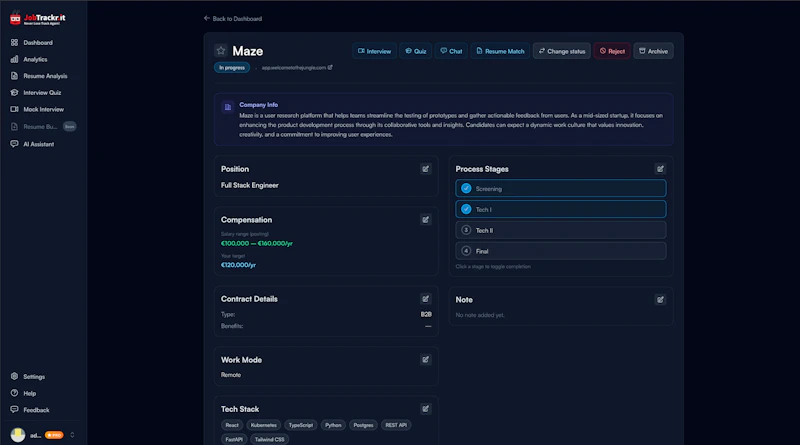Click the In progress status badge
The width and height of the screenshot is (800, 445).
coord(232,67)
